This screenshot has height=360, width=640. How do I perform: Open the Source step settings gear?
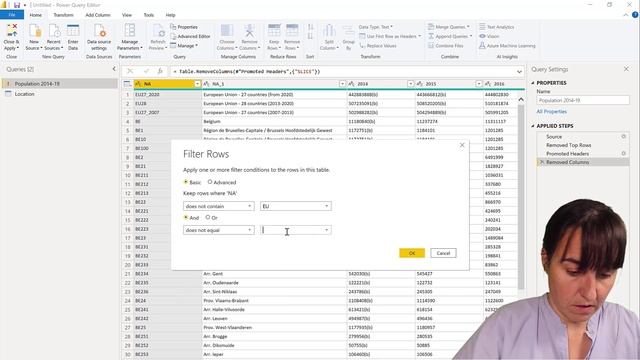click(x=624, y=137)
